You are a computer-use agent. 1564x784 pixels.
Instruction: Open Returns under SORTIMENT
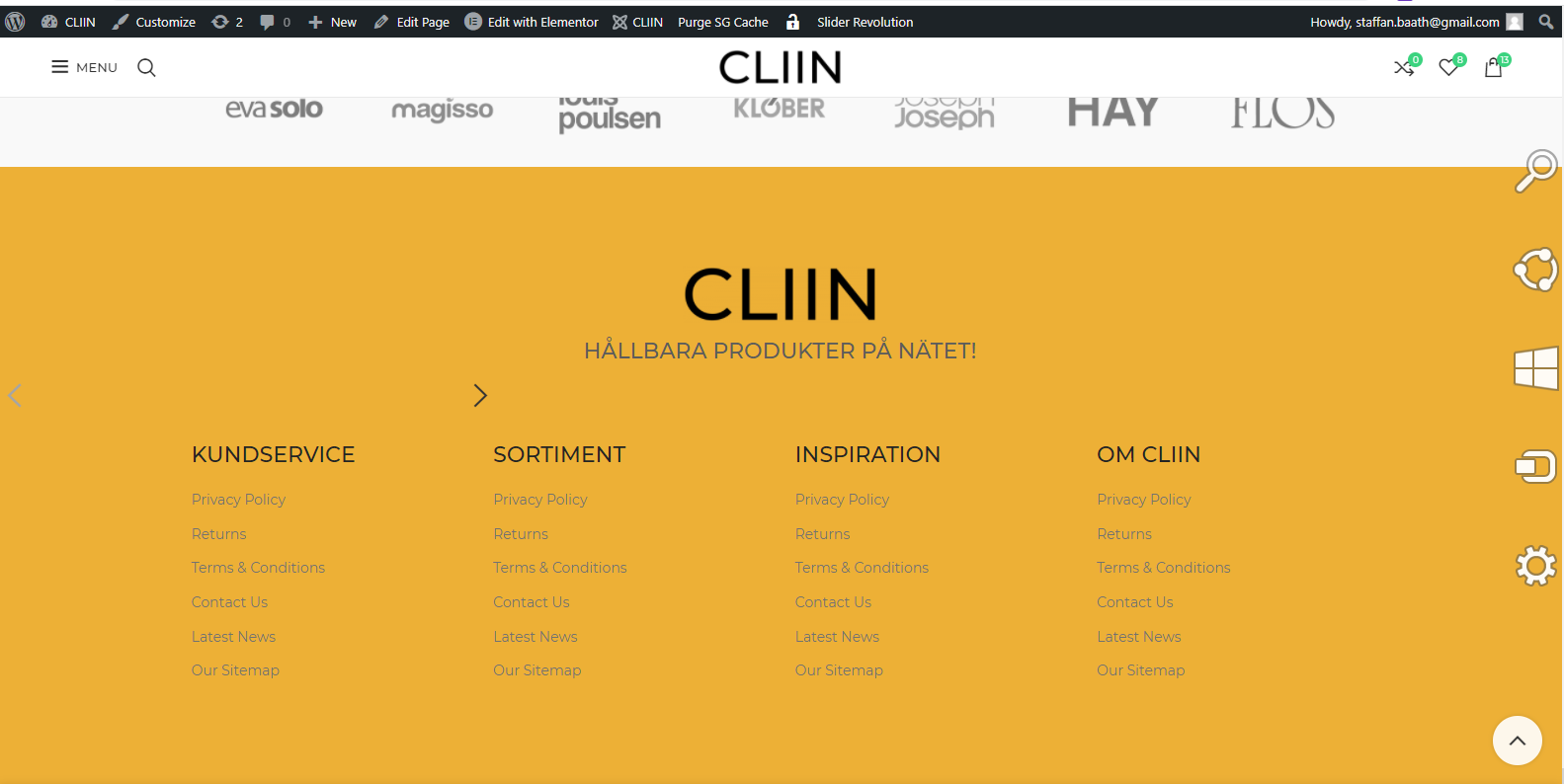[521, 534]
